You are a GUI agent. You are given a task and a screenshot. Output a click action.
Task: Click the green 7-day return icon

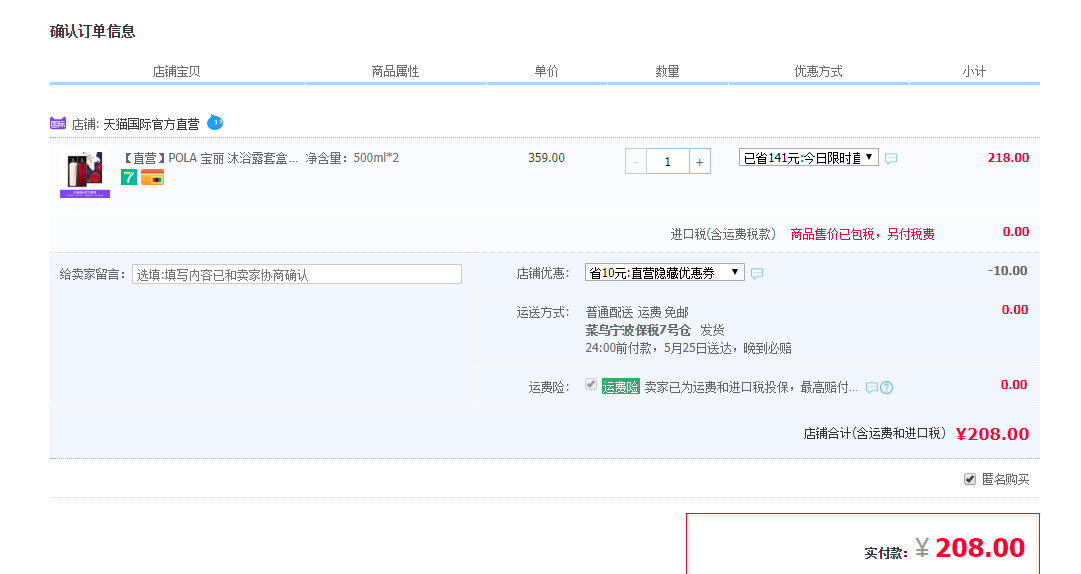tap(129, 178)
